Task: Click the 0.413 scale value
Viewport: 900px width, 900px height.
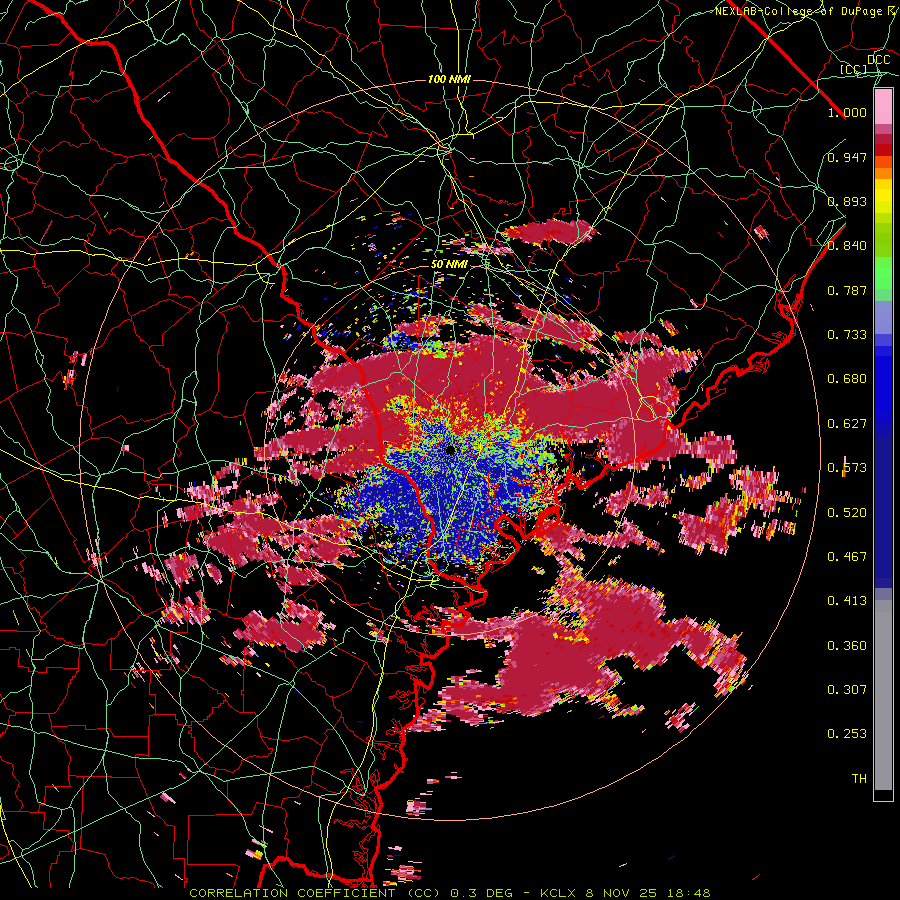Action: [x=847, y=601]
